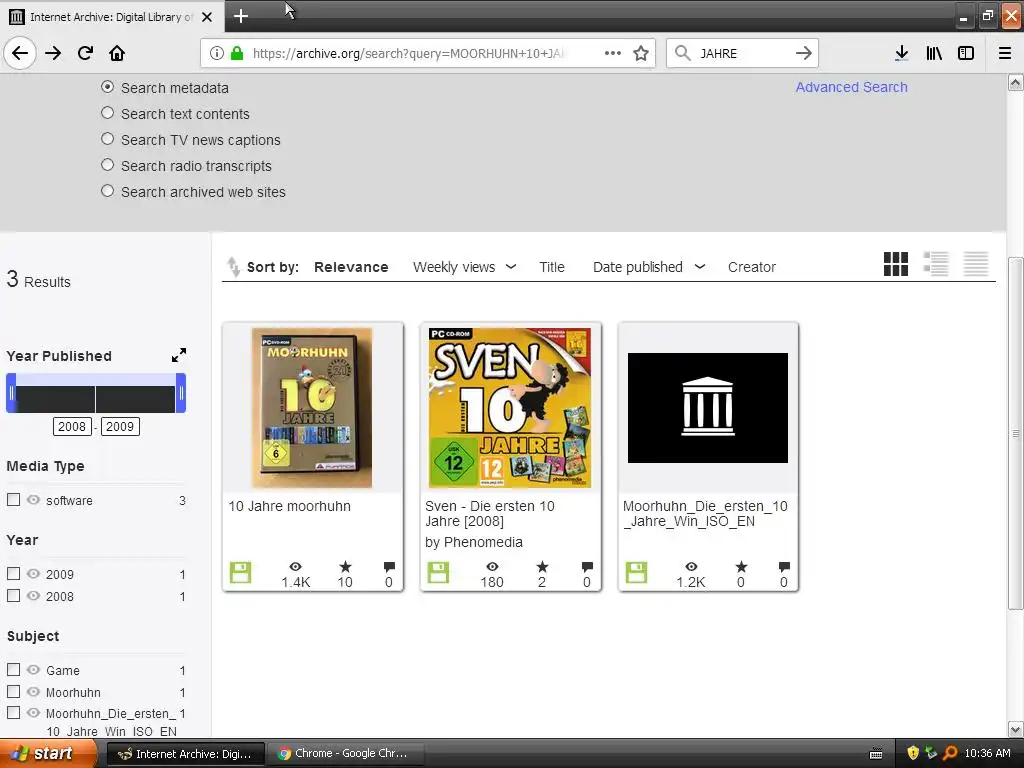Open the Windows start menu
The image size is (1024, 768).
(x=48, y=753)
